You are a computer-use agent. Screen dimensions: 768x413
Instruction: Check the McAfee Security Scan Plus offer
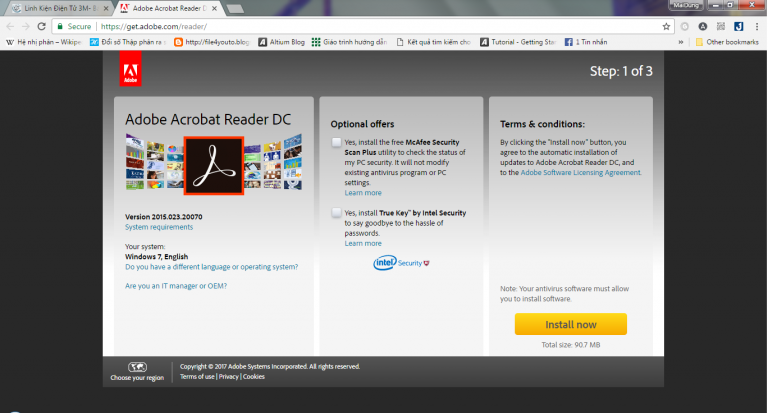coord(336,143)
